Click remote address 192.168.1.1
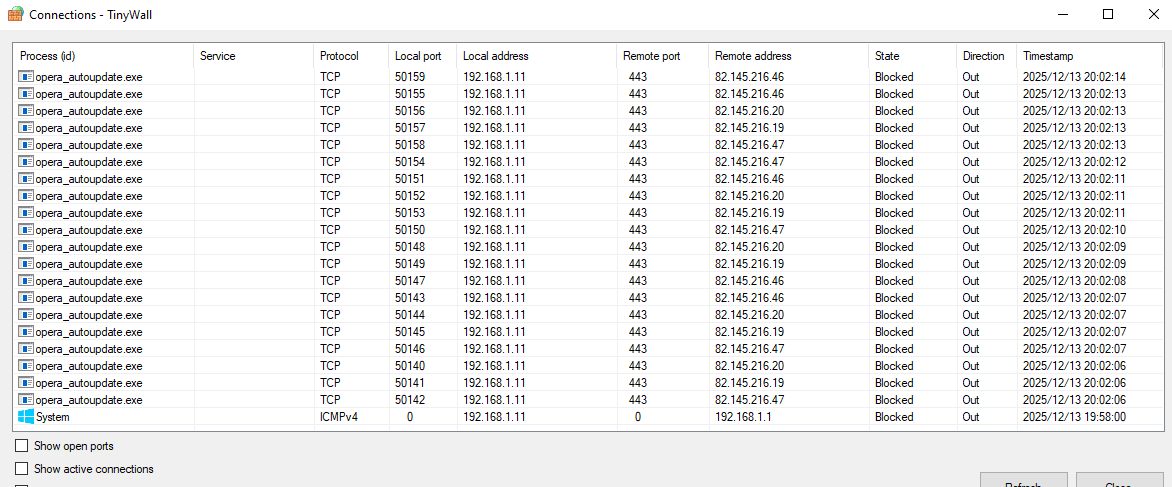The image size is (1172, 487). click(743, 417)
